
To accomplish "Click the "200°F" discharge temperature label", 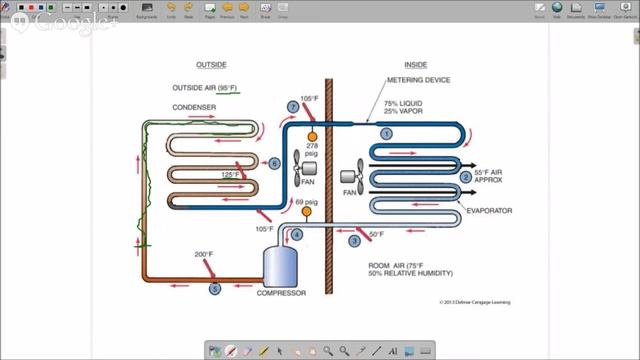I will click(204, 254).
